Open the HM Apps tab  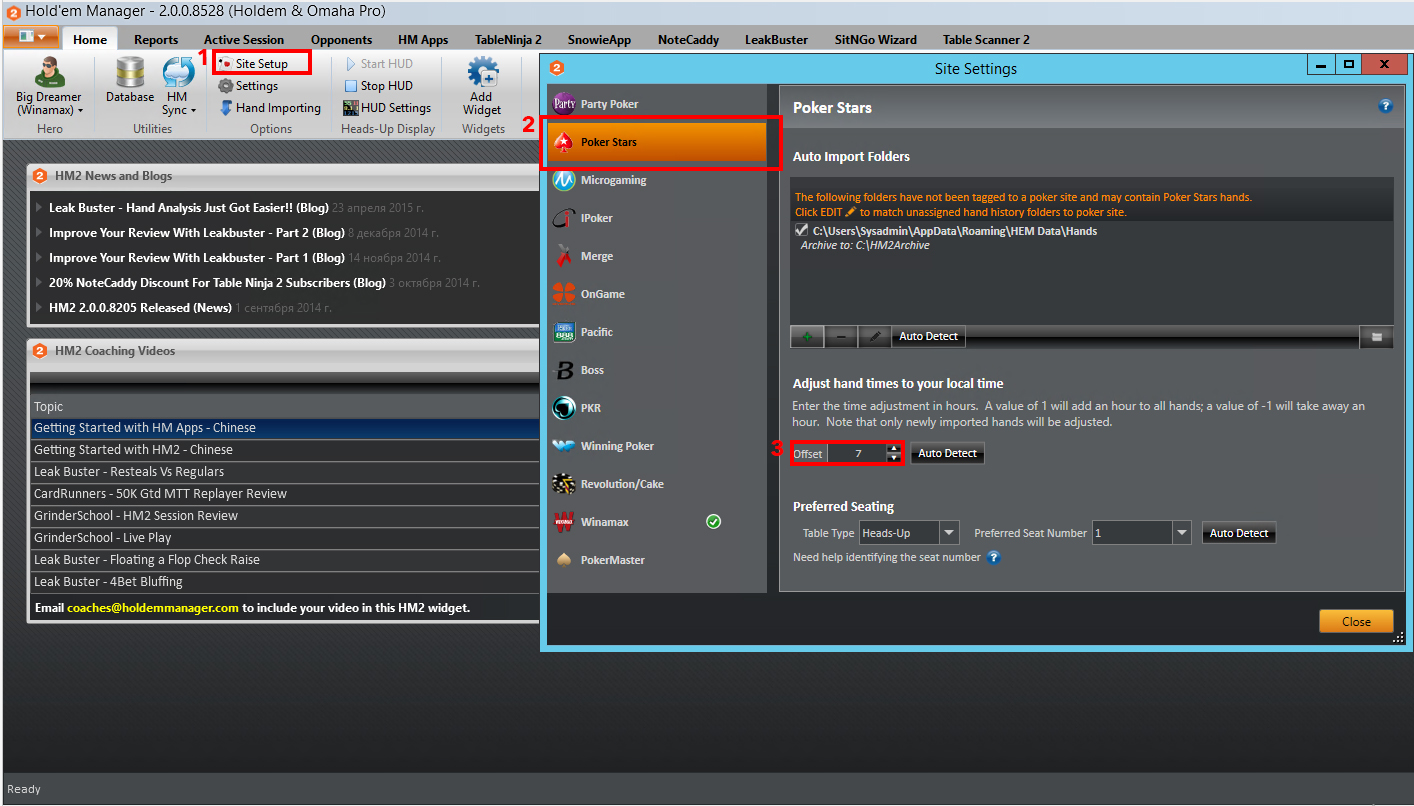pyautogui.click(x=423, y=39)
